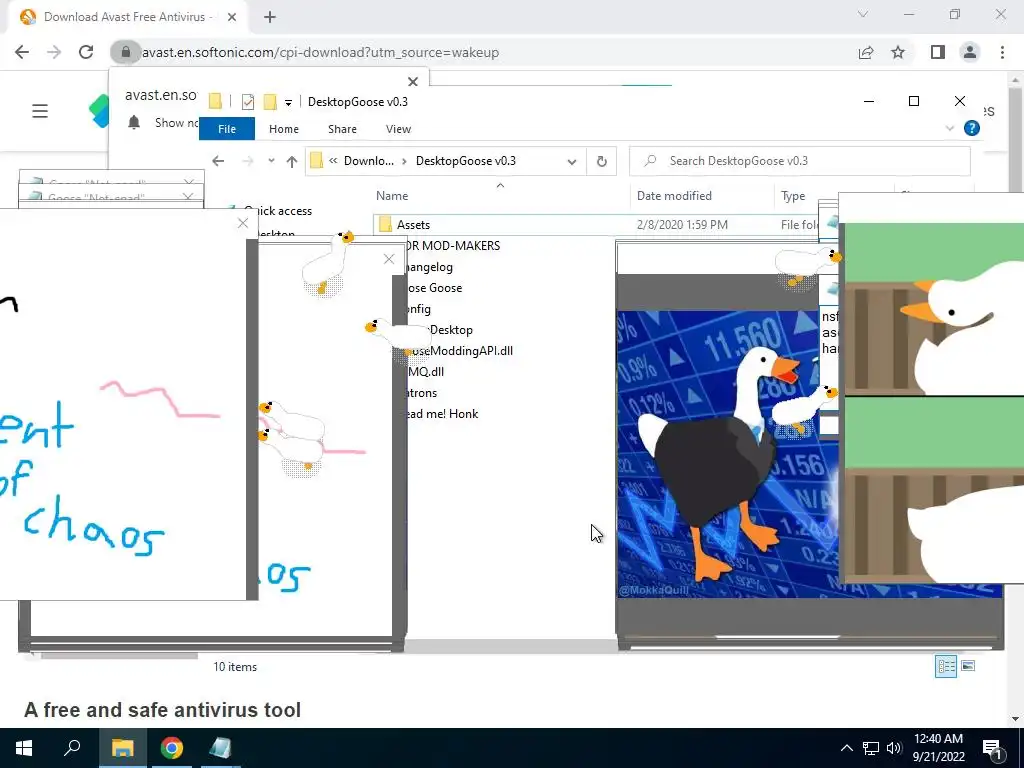This screenshot has height=768, width=1024.
Task: Switch to Chrome on the taskbar
Action: click(x=172, y=748)
